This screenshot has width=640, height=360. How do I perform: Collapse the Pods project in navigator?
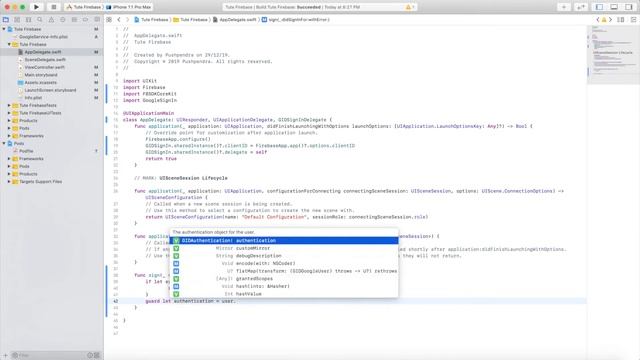pyautogui.click(x=4, y=144)
